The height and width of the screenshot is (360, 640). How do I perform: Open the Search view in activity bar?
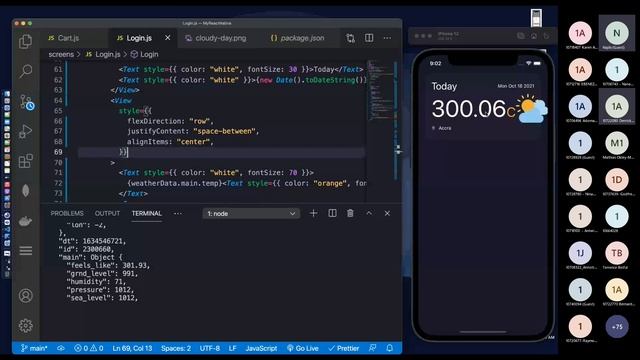(x=25, y=71)
